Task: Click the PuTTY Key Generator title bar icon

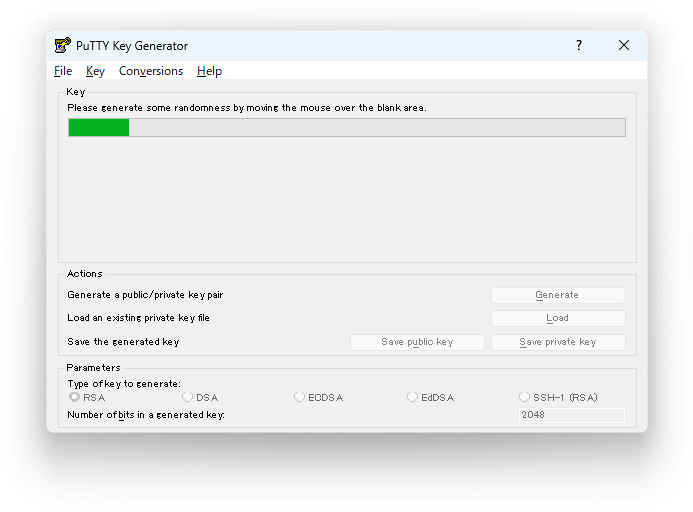Action: (x=63, y=45)
